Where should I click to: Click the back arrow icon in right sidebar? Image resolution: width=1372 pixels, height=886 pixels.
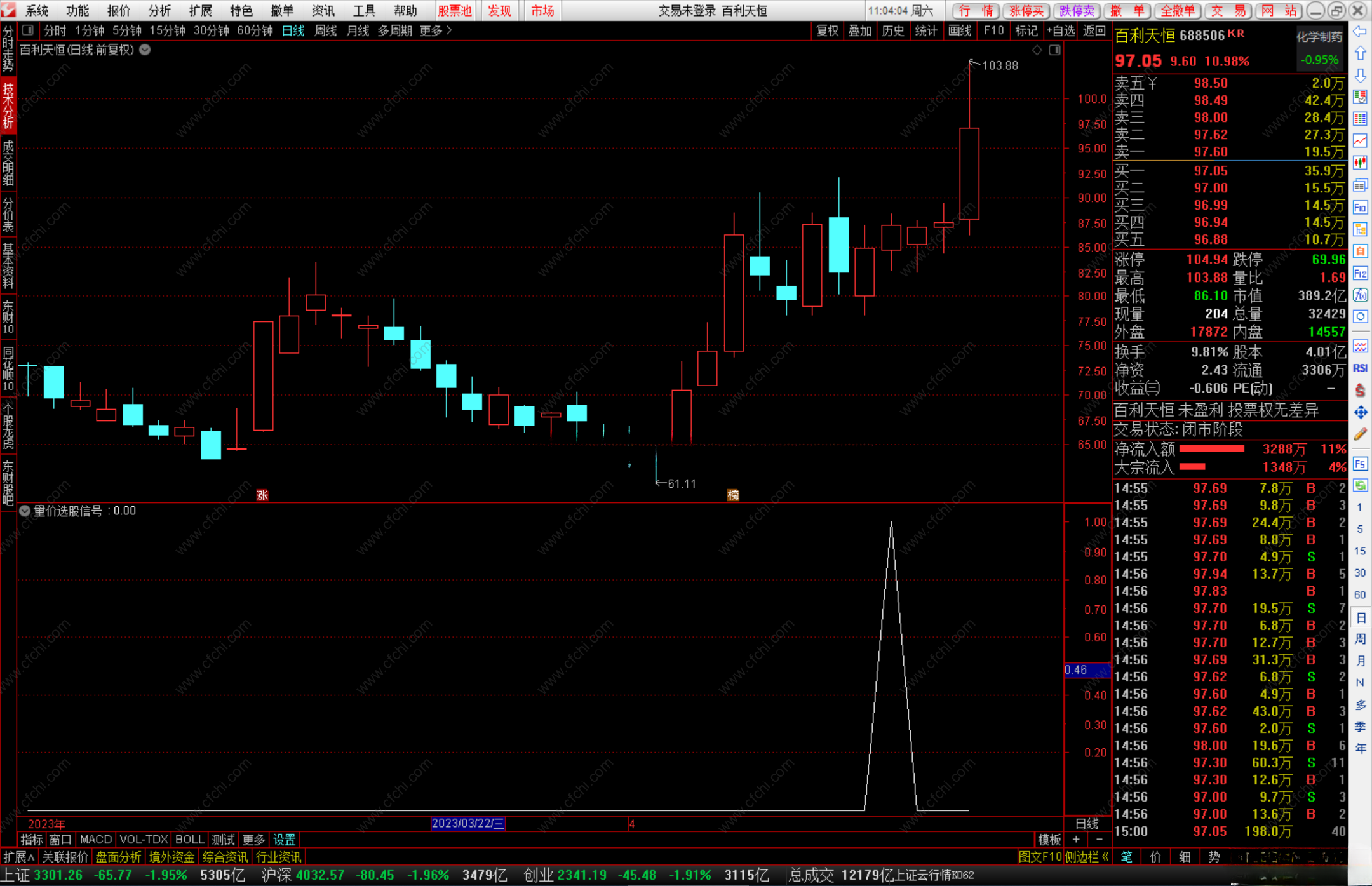tap(1360, 32)
